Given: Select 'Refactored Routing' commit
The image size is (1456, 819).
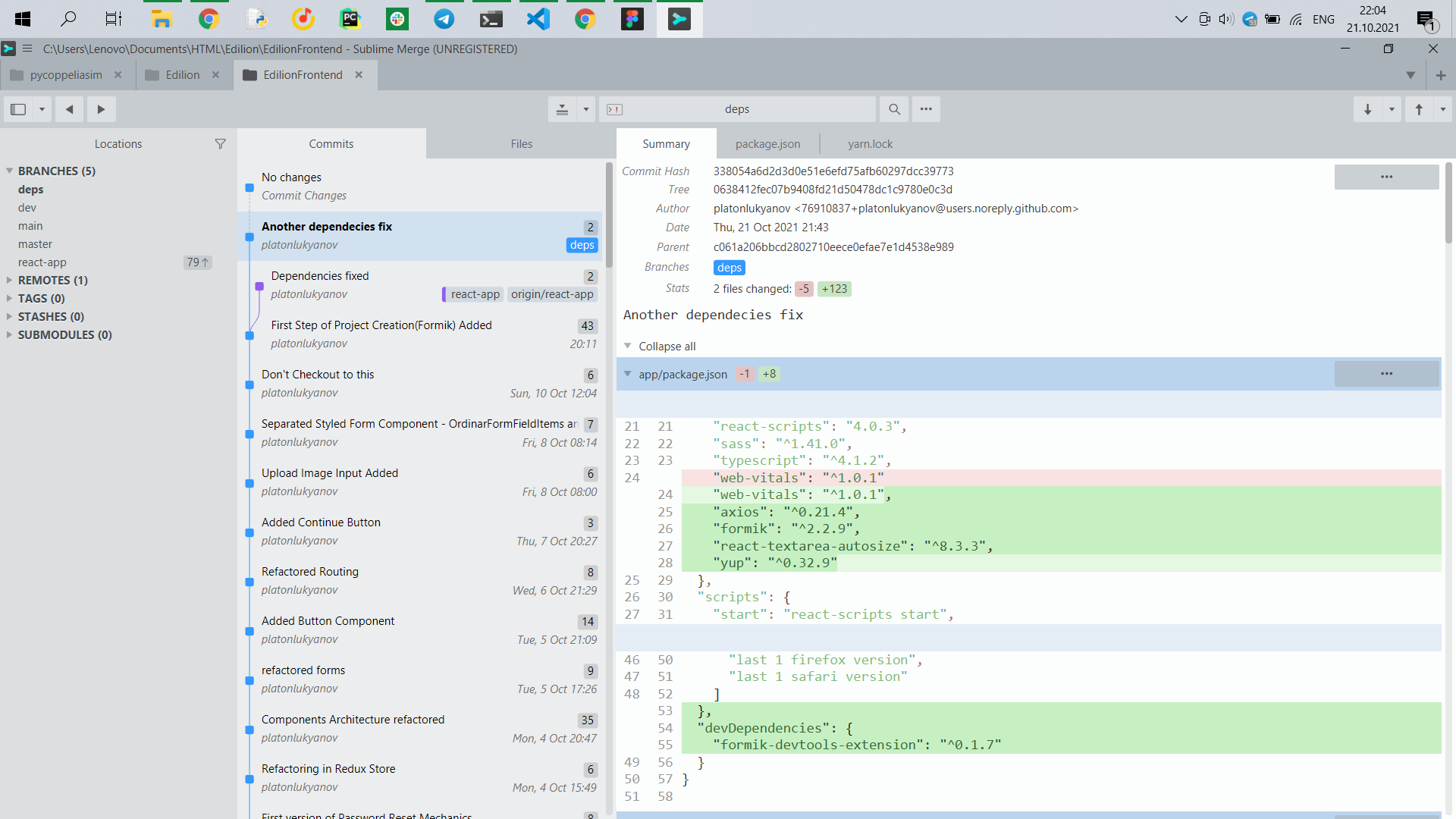Looking at the screenshot, I should pos(421,581).
